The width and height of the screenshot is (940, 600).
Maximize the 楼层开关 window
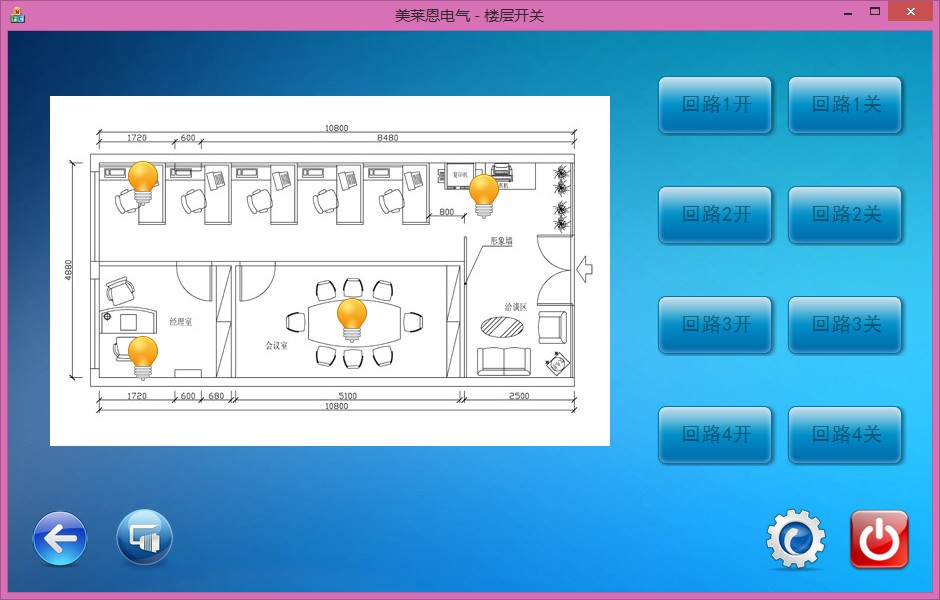(x=875, y=12)
